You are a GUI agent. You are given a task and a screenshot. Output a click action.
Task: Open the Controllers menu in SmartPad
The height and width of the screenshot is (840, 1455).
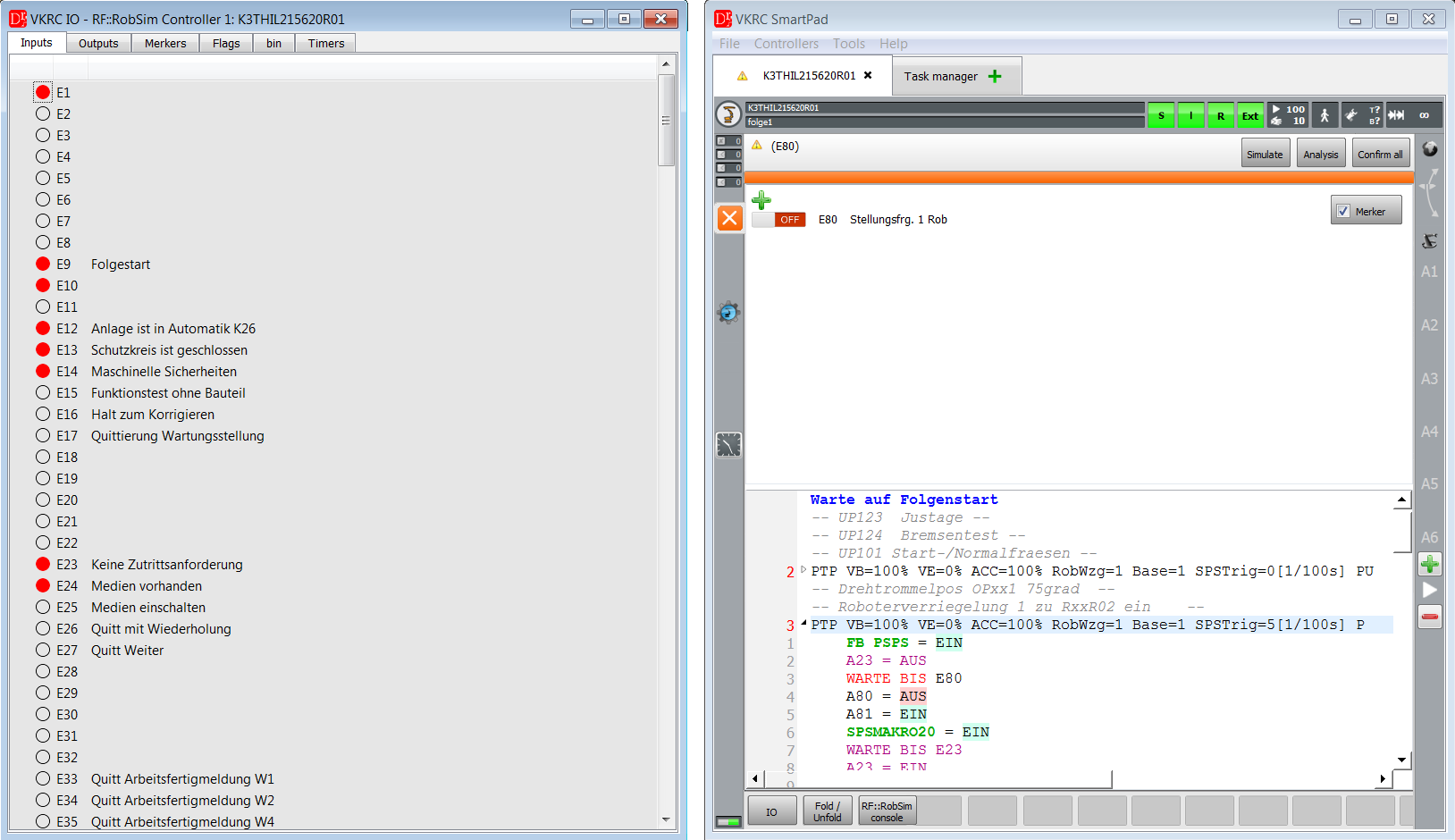(786, 44)
